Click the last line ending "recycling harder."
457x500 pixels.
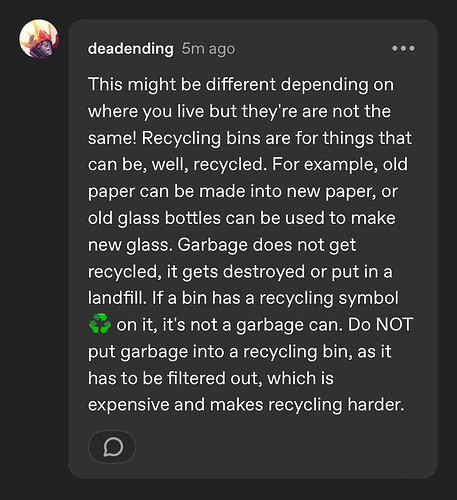[x=246, y=405]
